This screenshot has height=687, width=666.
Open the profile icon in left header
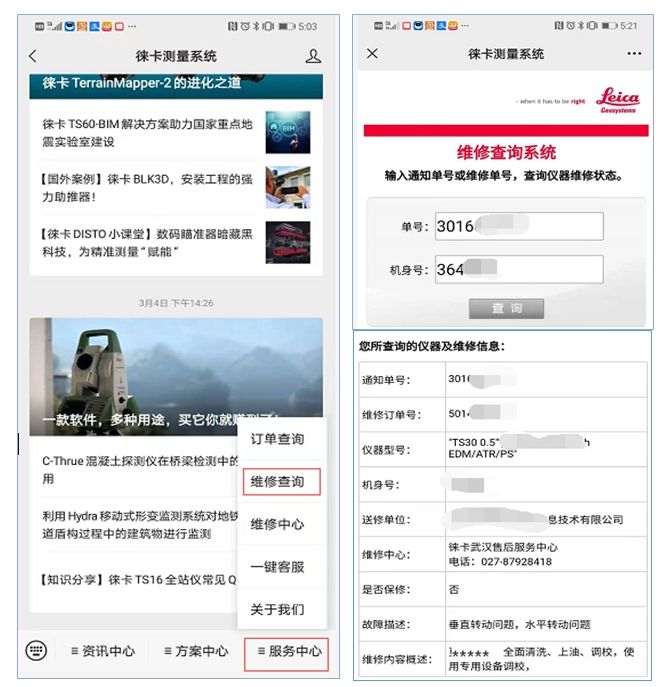click(313, 56)
